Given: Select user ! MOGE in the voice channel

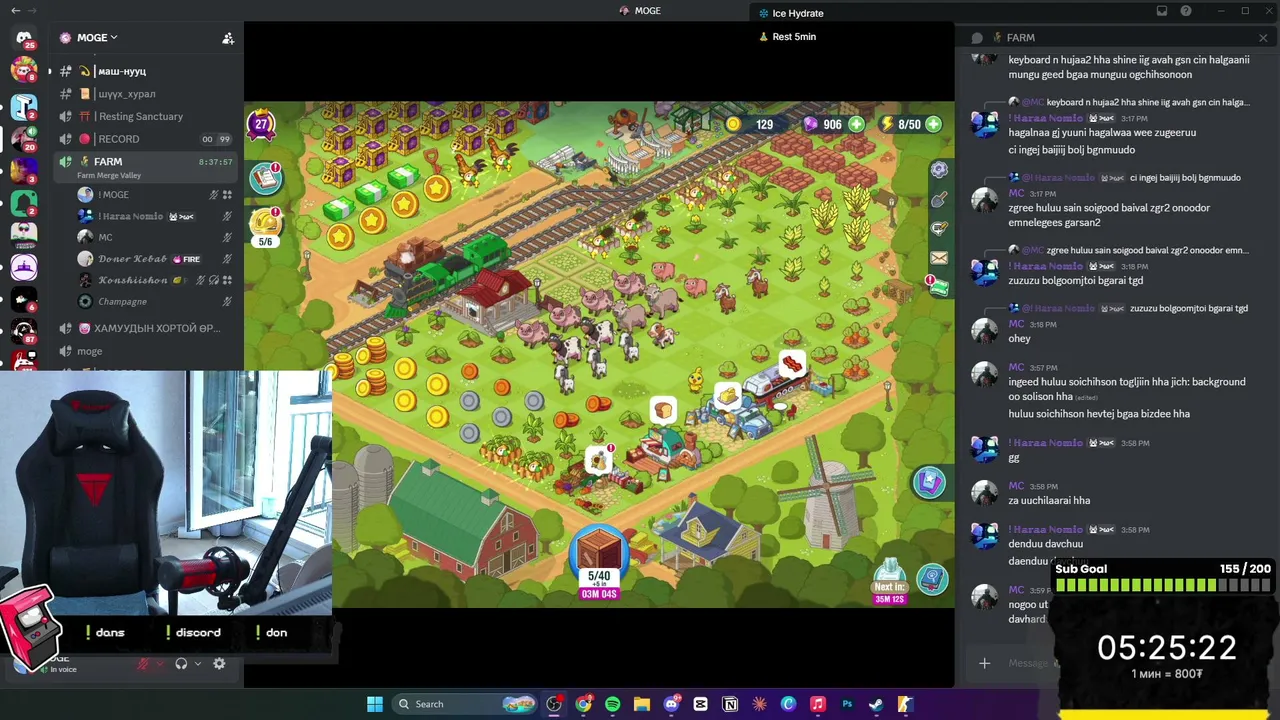Looking at the screenshot, I should pyautogui.click(x=154, y=195).
